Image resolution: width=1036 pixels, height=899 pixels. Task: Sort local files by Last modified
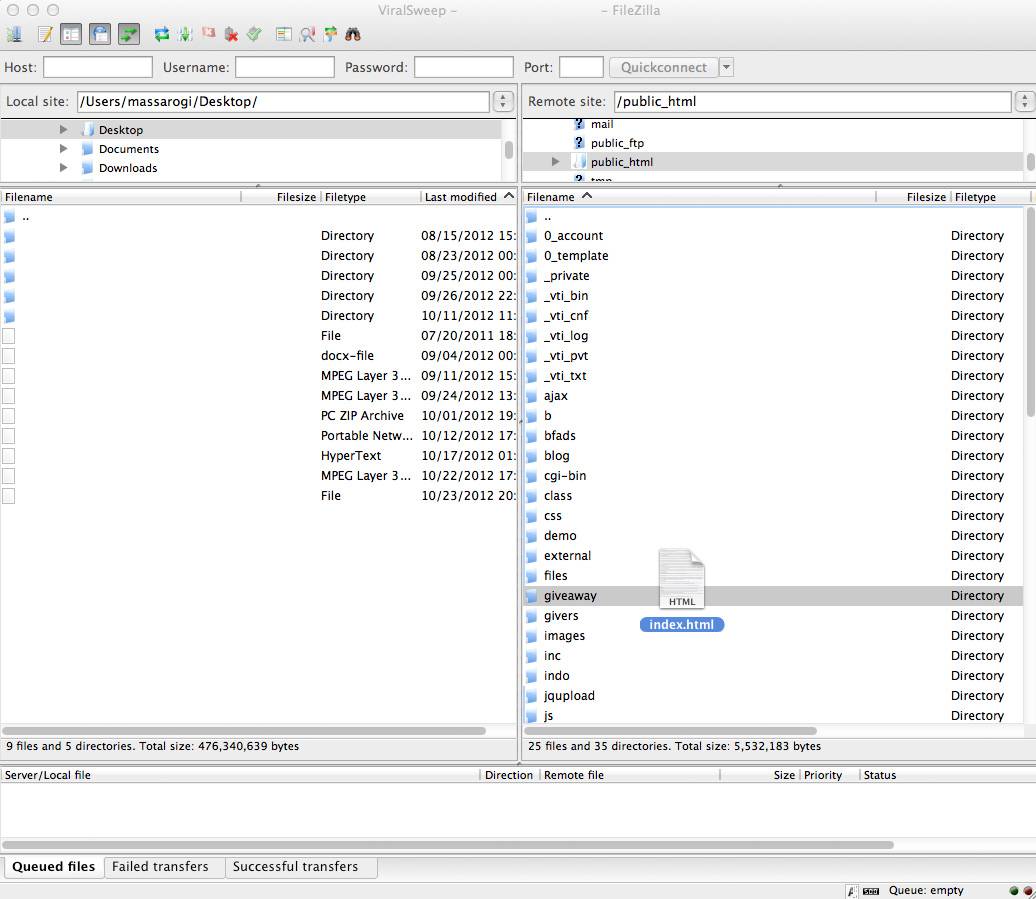(x=468, y=197)
